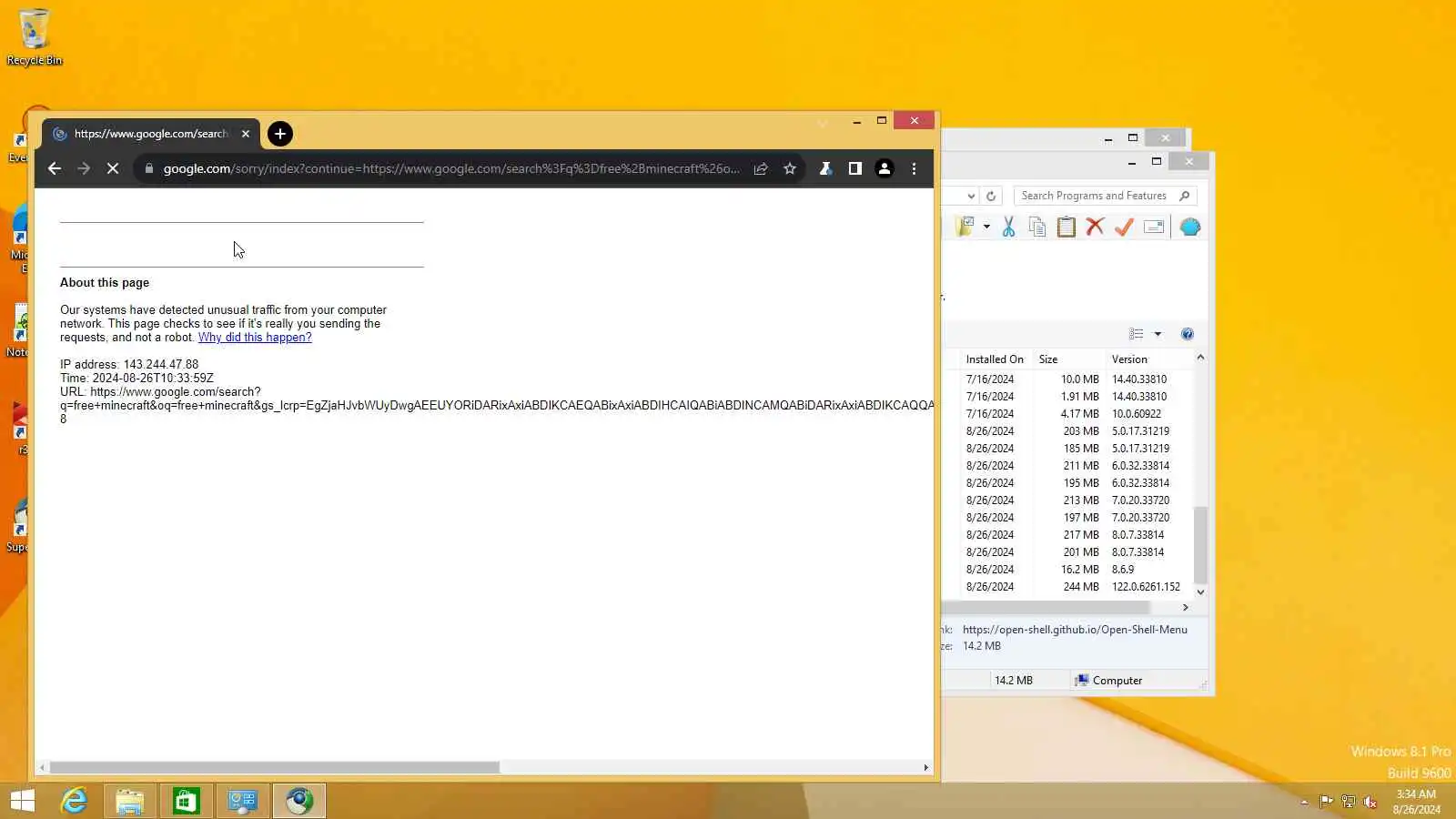
Task: Click the Chrome page scroll-right arrow
Action: click(926, 767)
